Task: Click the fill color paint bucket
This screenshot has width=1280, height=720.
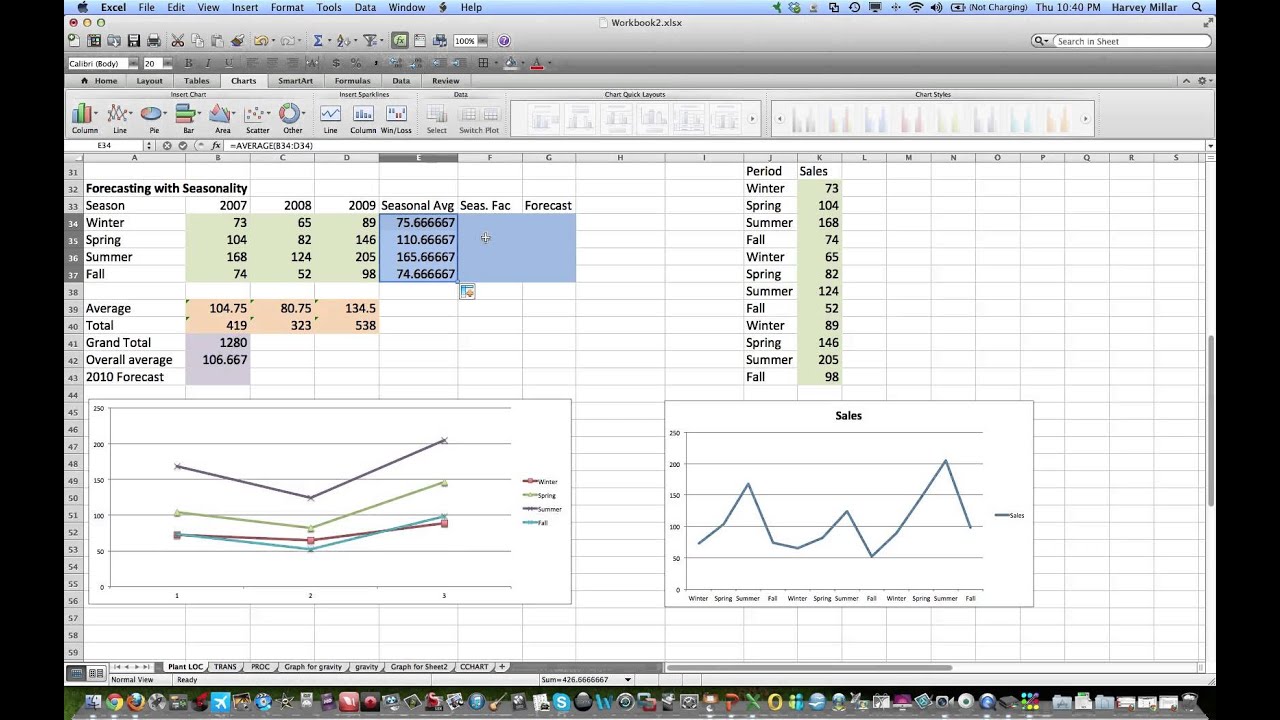Action: [510, 63]
